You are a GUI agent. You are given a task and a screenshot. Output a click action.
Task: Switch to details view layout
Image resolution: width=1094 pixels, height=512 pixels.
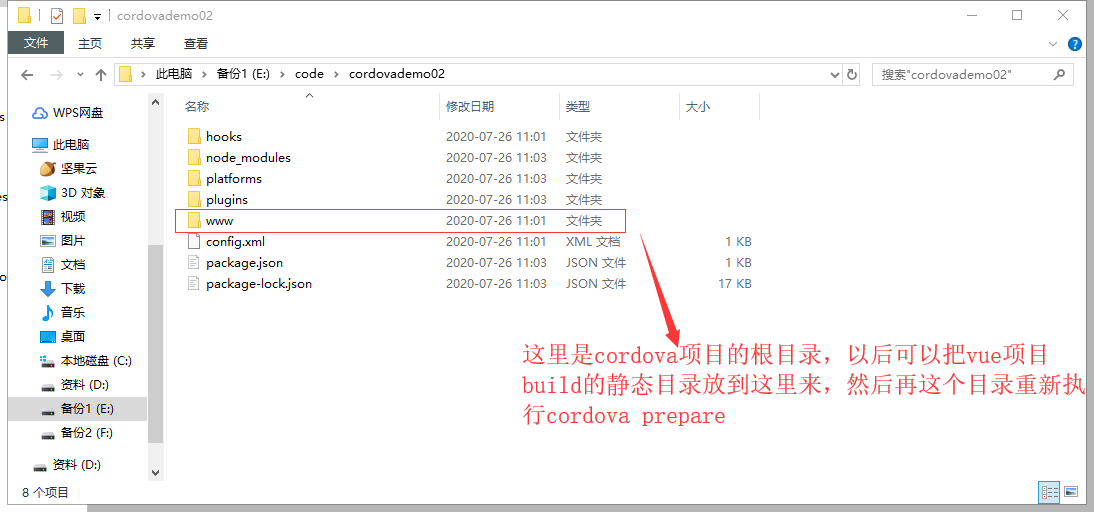pyautogui.click(x=1049, y=491)
